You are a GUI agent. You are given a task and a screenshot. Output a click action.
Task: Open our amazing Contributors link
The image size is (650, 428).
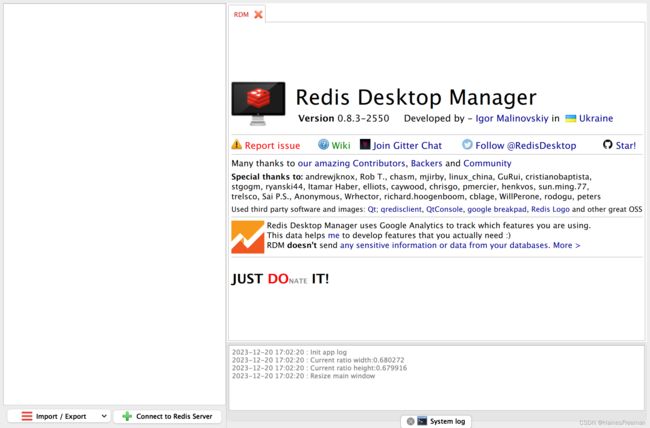351,163
